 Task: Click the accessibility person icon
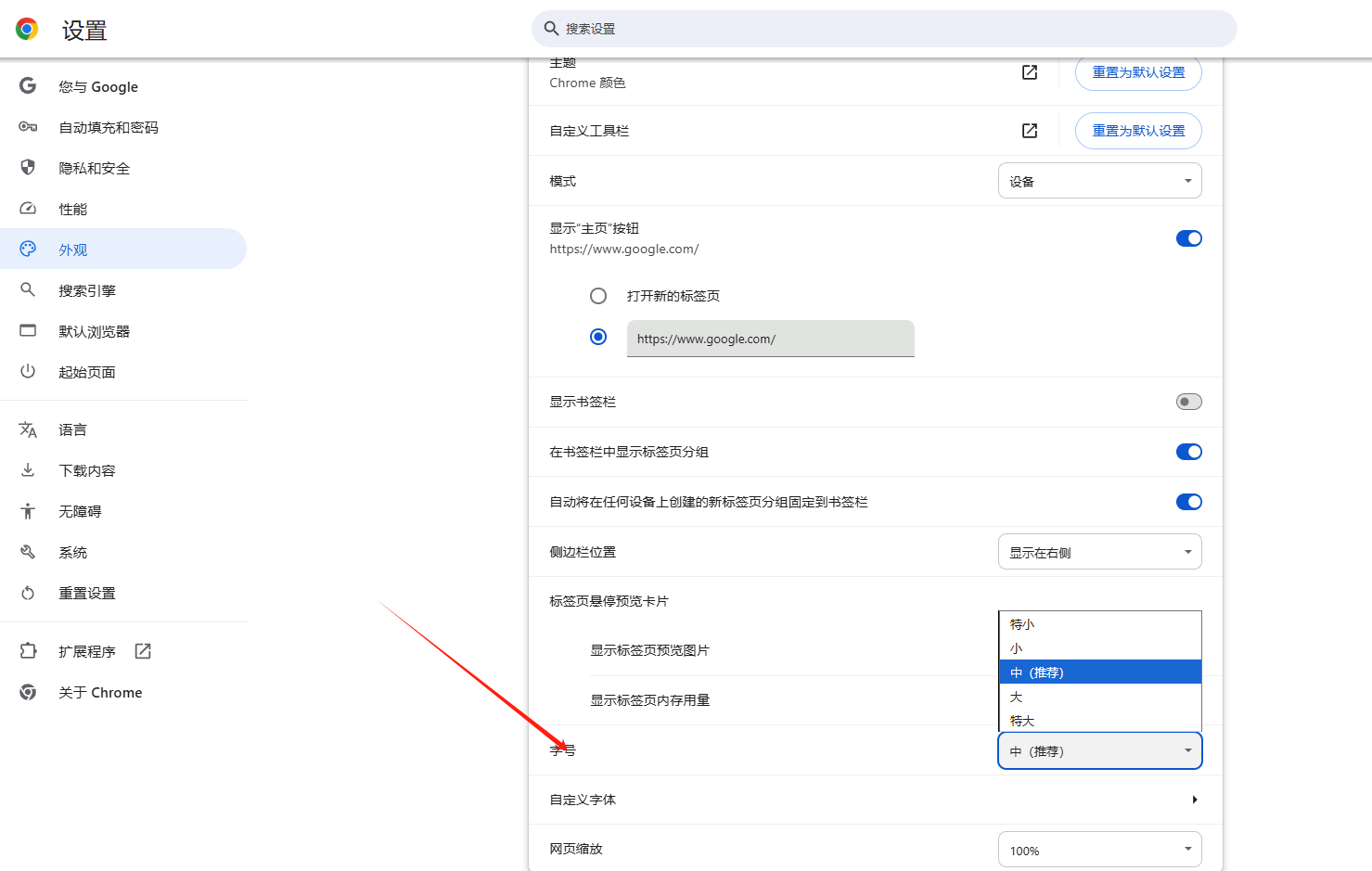tap(28, 511)
